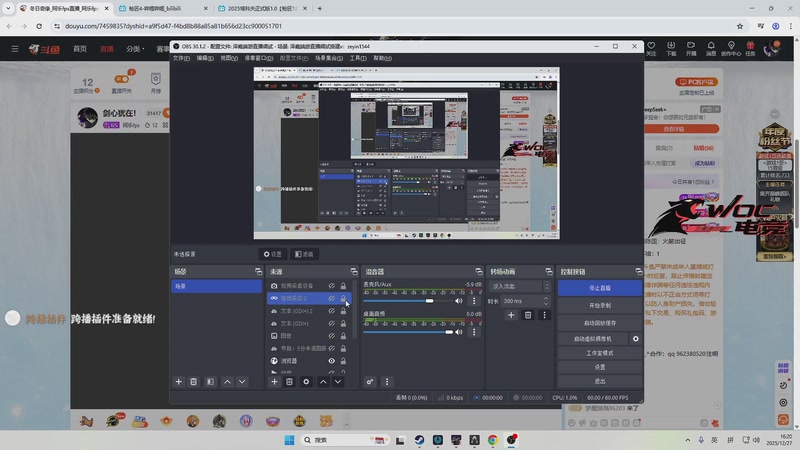Undock the 混音器 panel via float icon
The width and height of the screenshot is (800, 450).
click(479, 271)
